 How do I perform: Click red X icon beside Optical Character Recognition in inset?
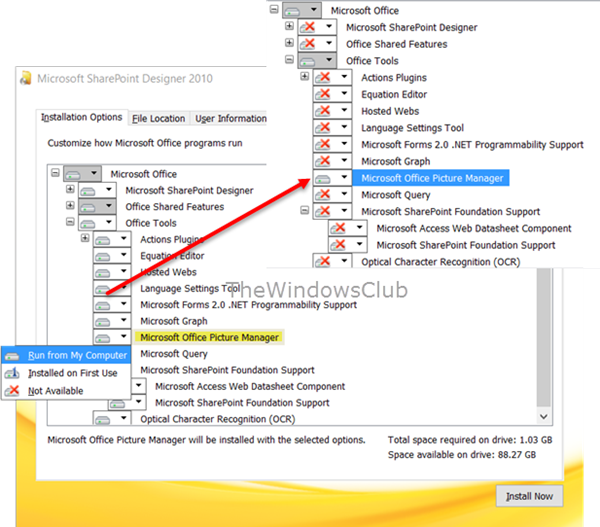click(x=323, y=262)
